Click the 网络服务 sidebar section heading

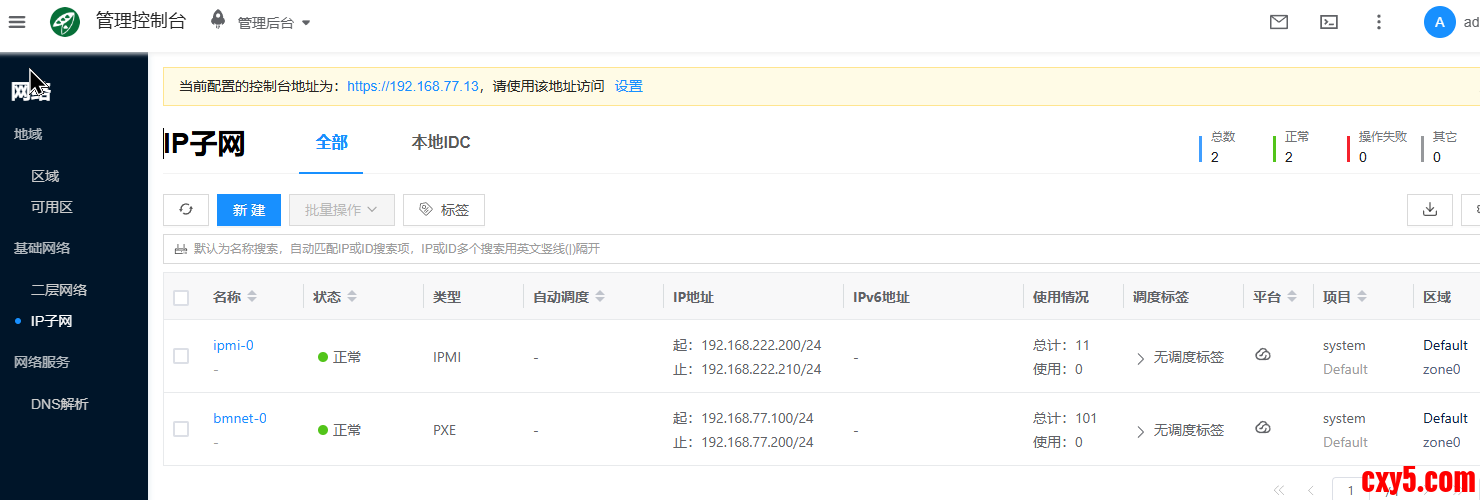[42, 362]
